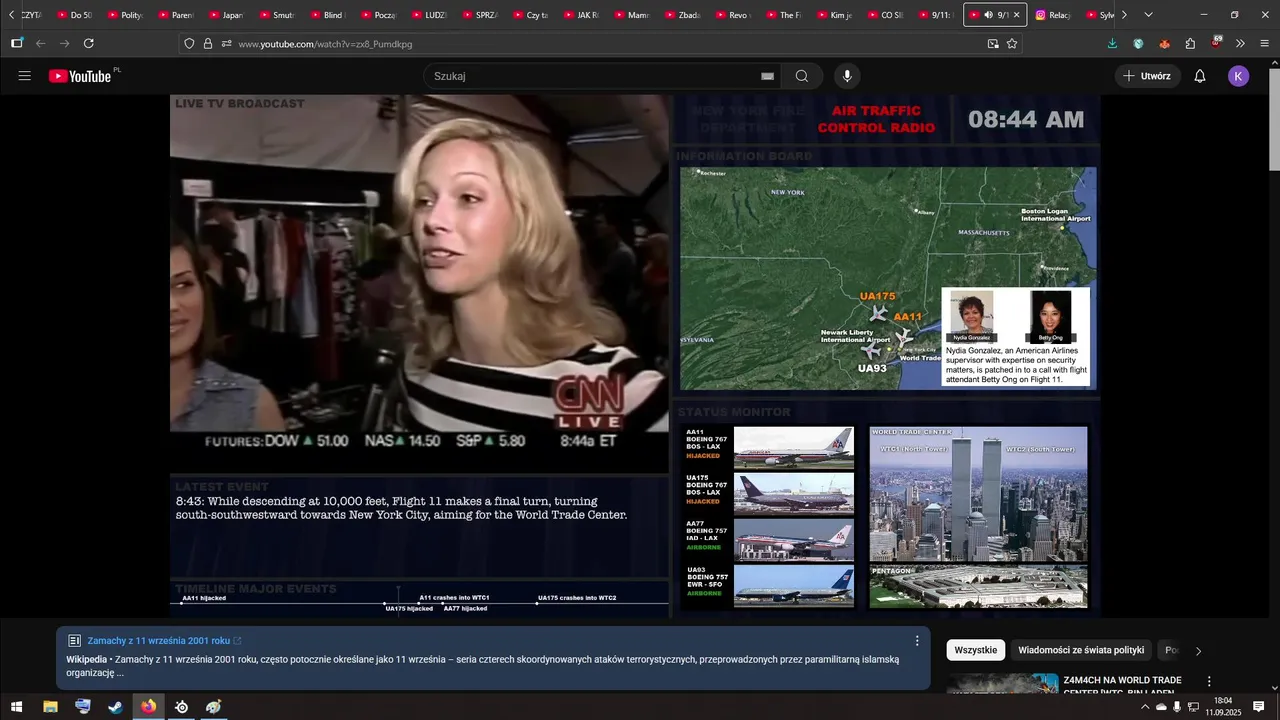Image resolution: width=1280 pixels, height=720 pixels.
Task: Bookmark this page with the star
Action: pyautogui.click(x=1012, y=44)
